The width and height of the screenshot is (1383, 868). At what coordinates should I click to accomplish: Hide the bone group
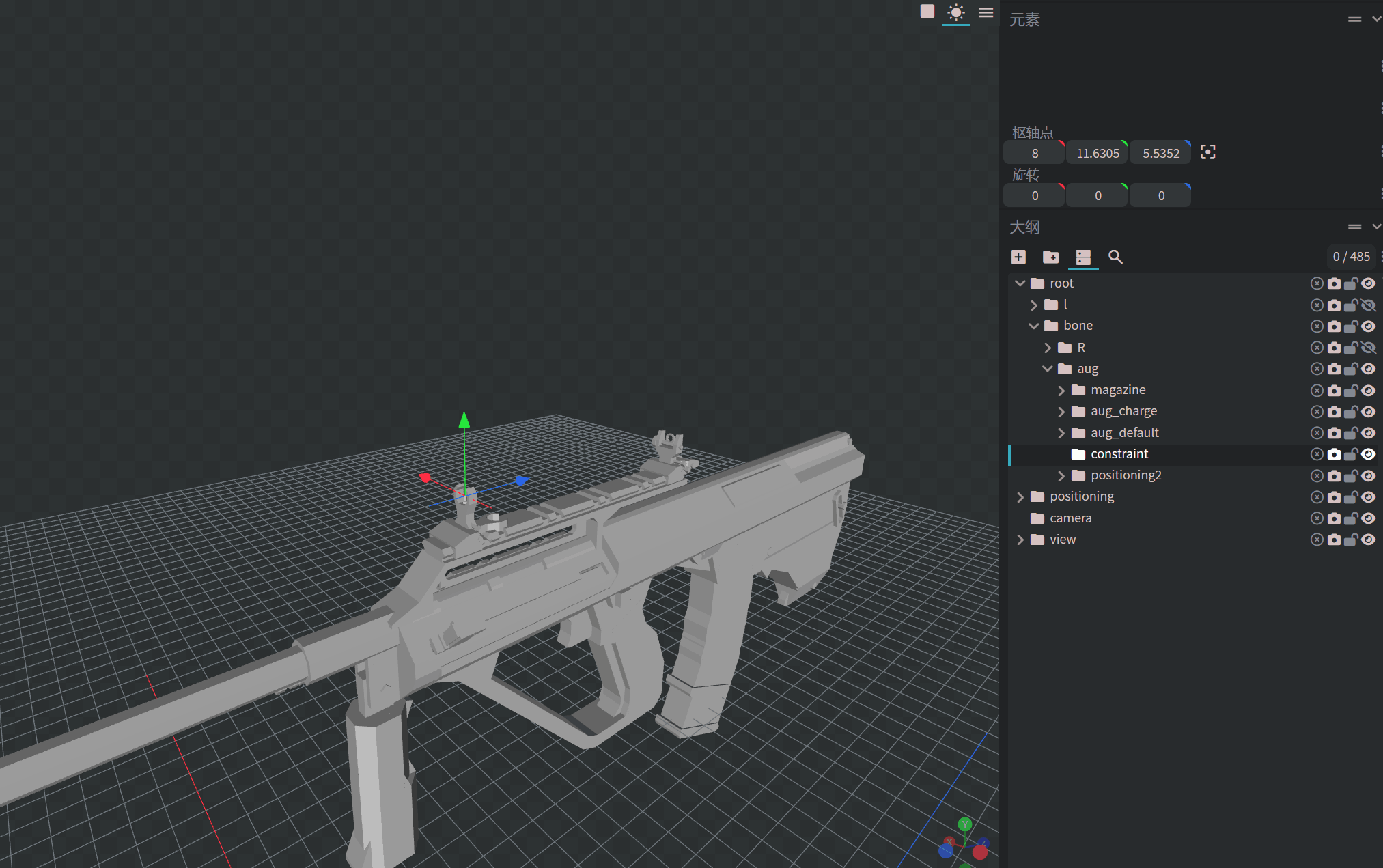pyautogui.click(x=1368, y=326)
